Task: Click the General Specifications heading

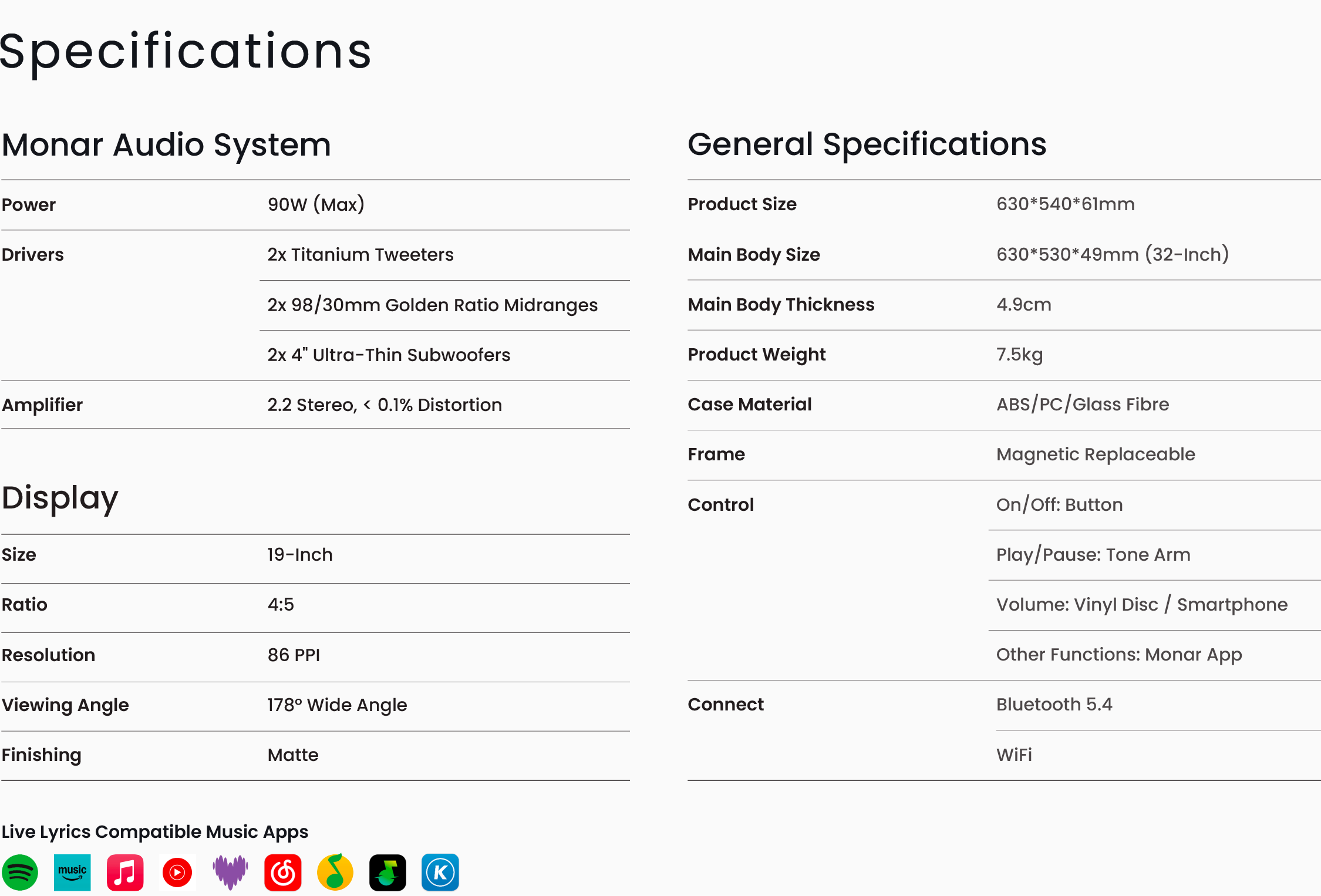Action: tap(867, 144)
